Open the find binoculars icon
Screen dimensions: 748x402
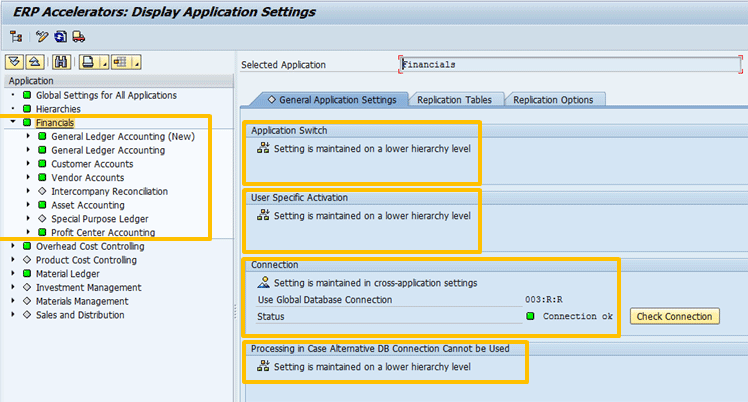pyautogui.click(x=61, y=62)
